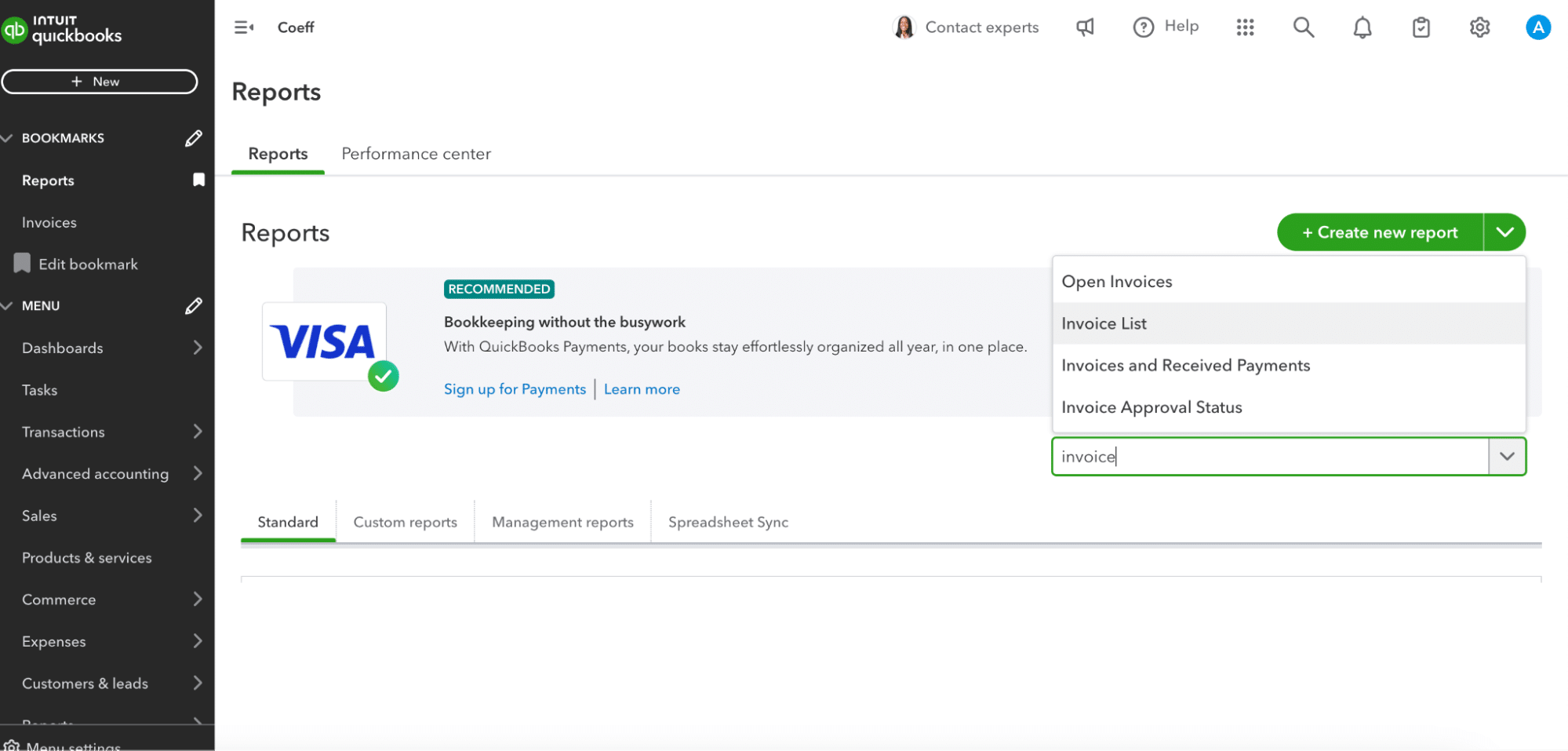
Task: Click the report search field with "invoice"
Action: pos(1270,457)
